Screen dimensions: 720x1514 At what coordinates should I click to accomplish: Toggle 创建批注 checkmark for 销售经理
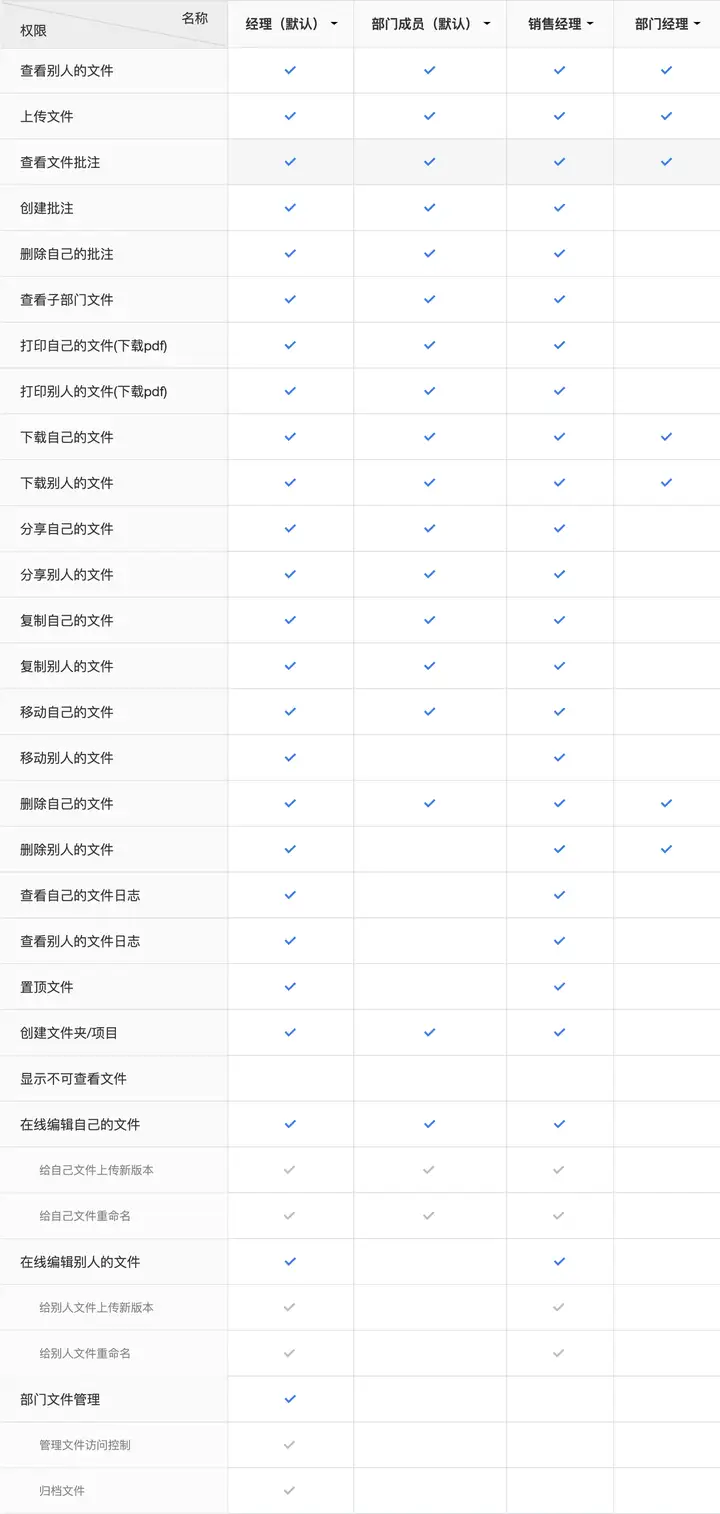point(559,208)
